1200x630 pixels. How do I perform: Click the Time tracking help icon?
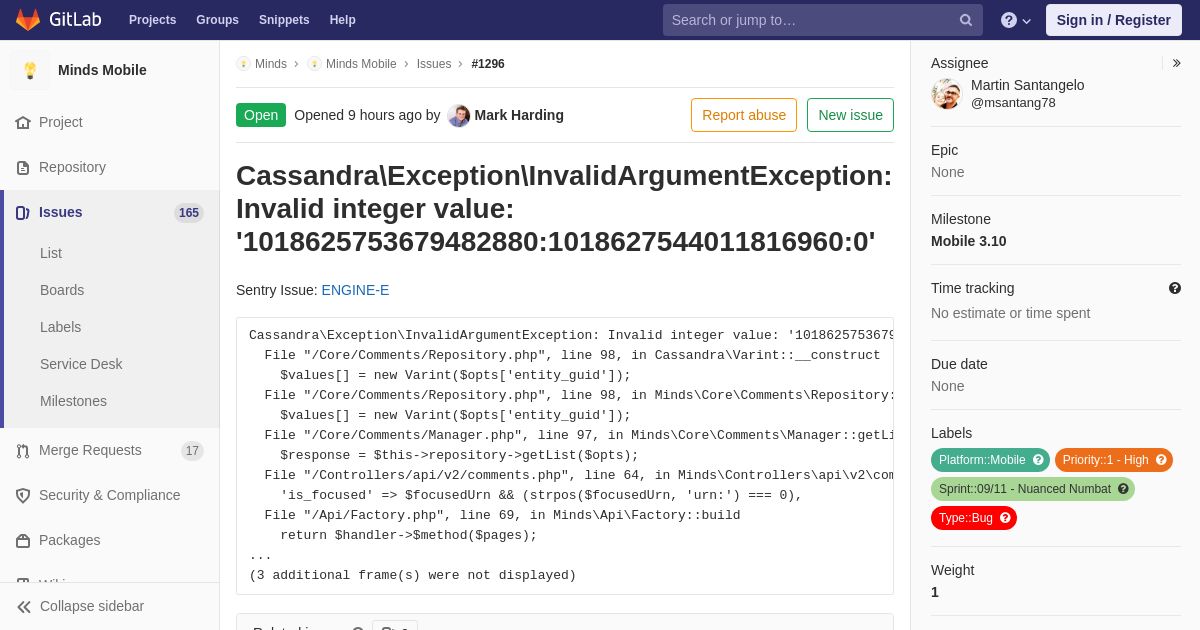point(1175,288)
